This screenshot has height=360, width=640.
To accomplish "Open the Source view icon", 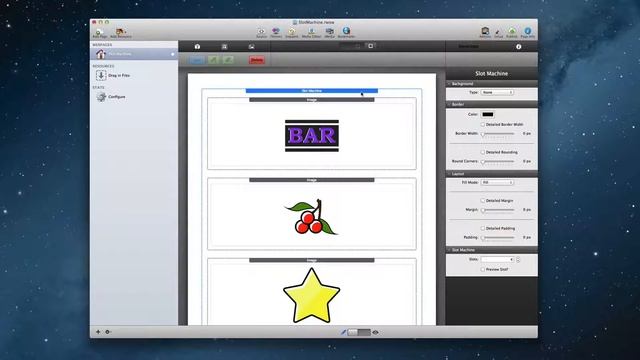I will pos(261,32).
